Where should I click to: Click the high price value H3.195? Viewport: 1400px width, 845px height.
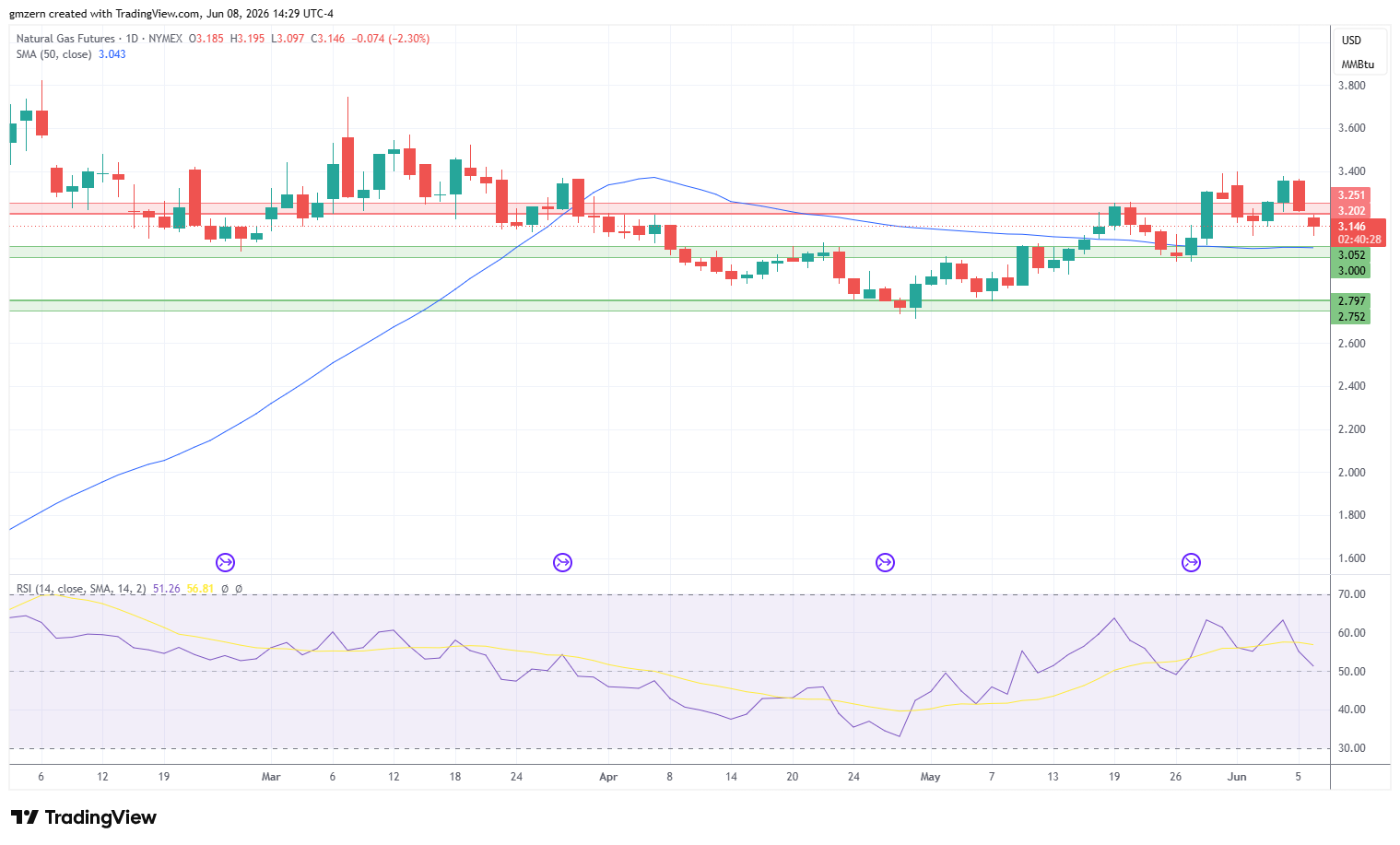[247, 39]
